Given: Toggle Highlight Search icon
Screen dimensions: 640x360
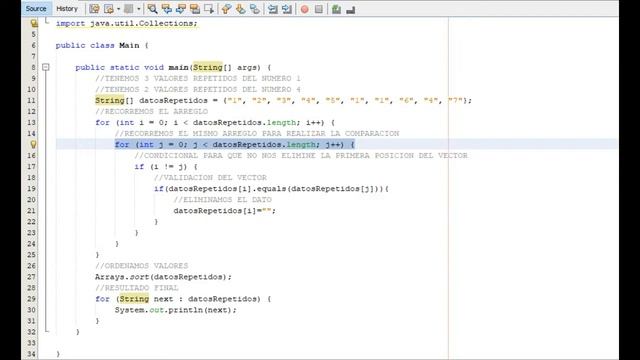Looking at the screenshot, I should click(195, 9).
